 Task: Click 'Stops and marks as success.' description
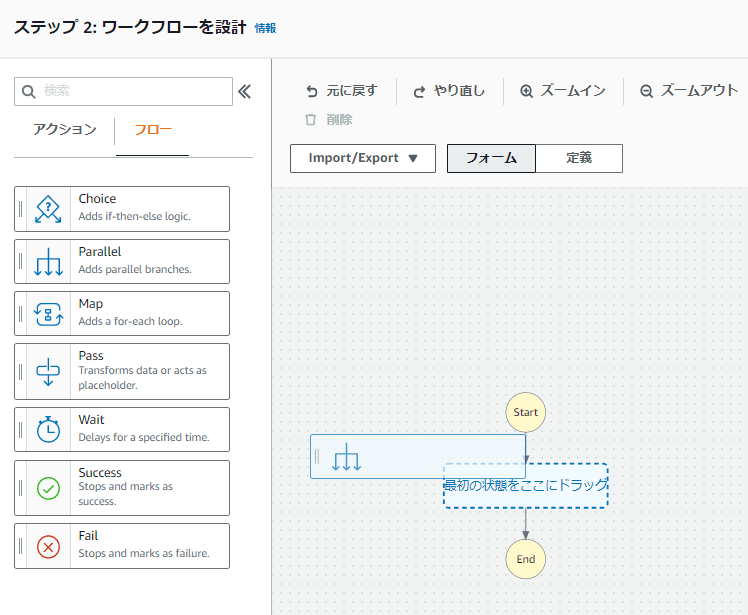tap(125, 494)
